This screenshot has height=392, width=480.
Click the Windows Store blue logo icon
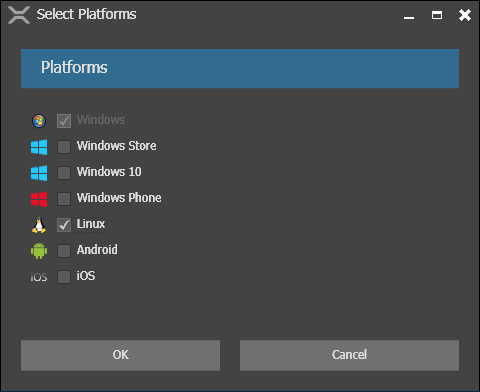(39, 147)
